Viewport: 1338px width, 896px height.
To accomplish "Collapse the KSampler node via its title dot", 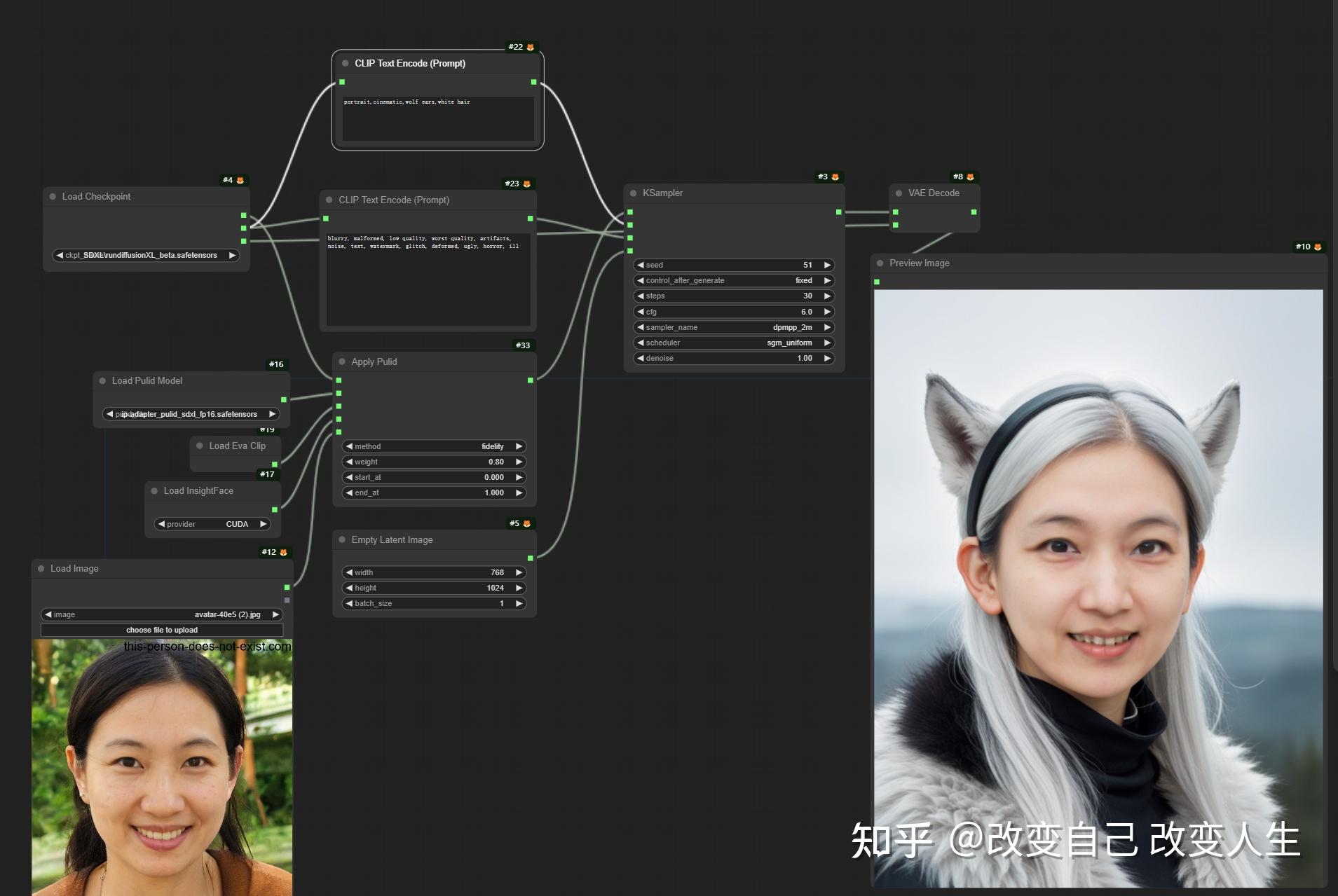I will pyautogui.click(x=634, y=193).
